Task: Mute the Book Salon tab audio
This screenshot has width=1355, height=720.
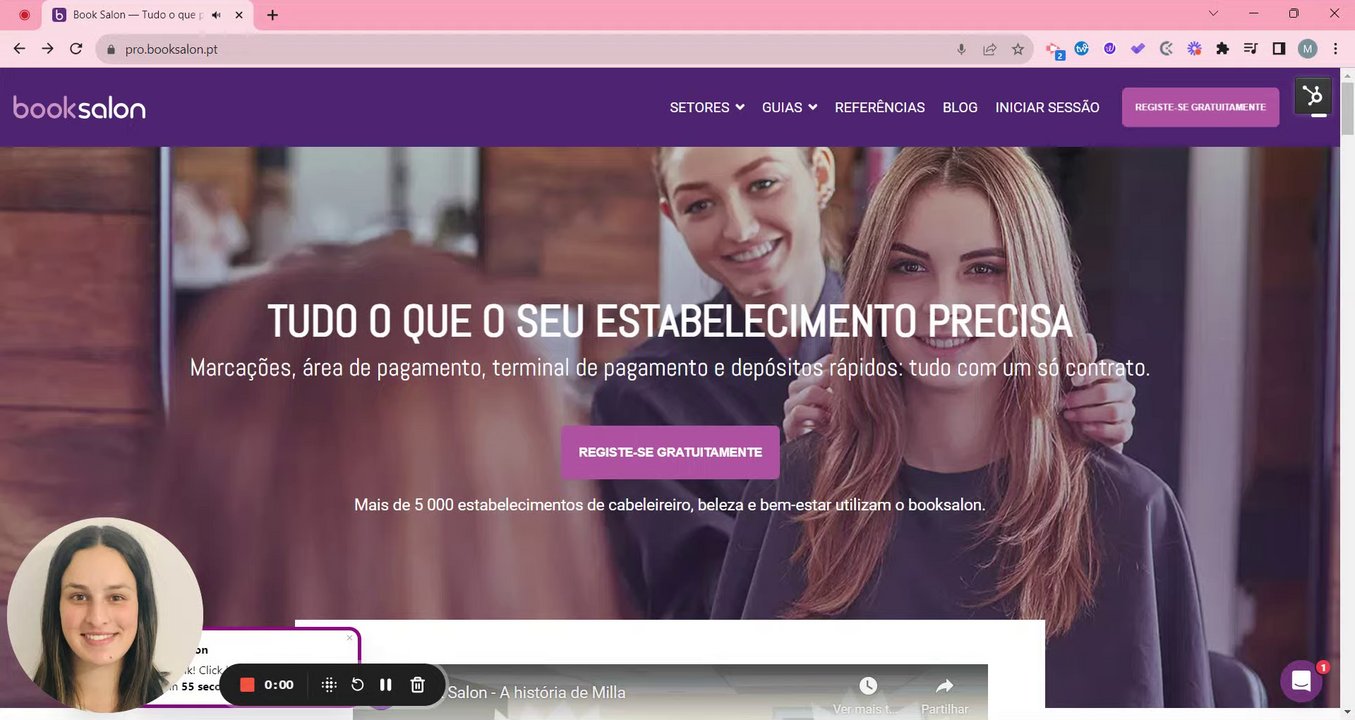Action: point(216,15)
